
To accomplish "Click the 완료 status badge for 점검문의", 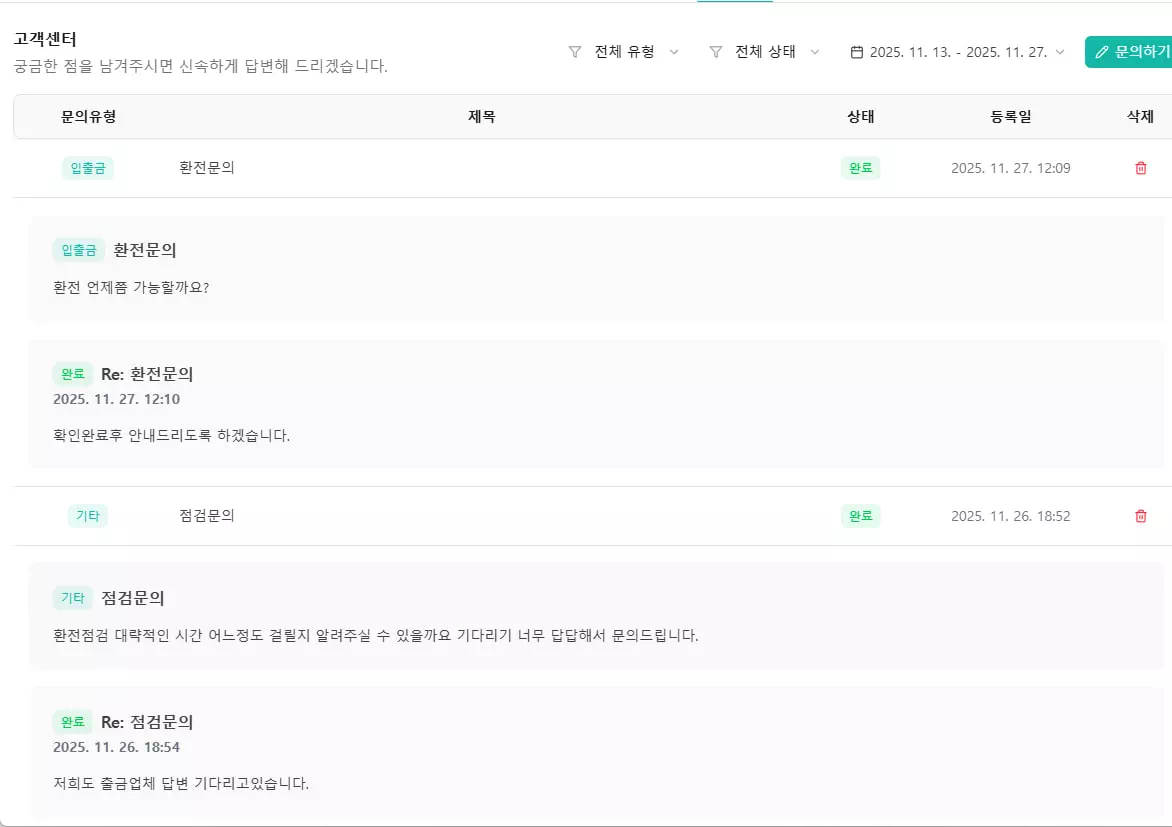I will [860, 516].
